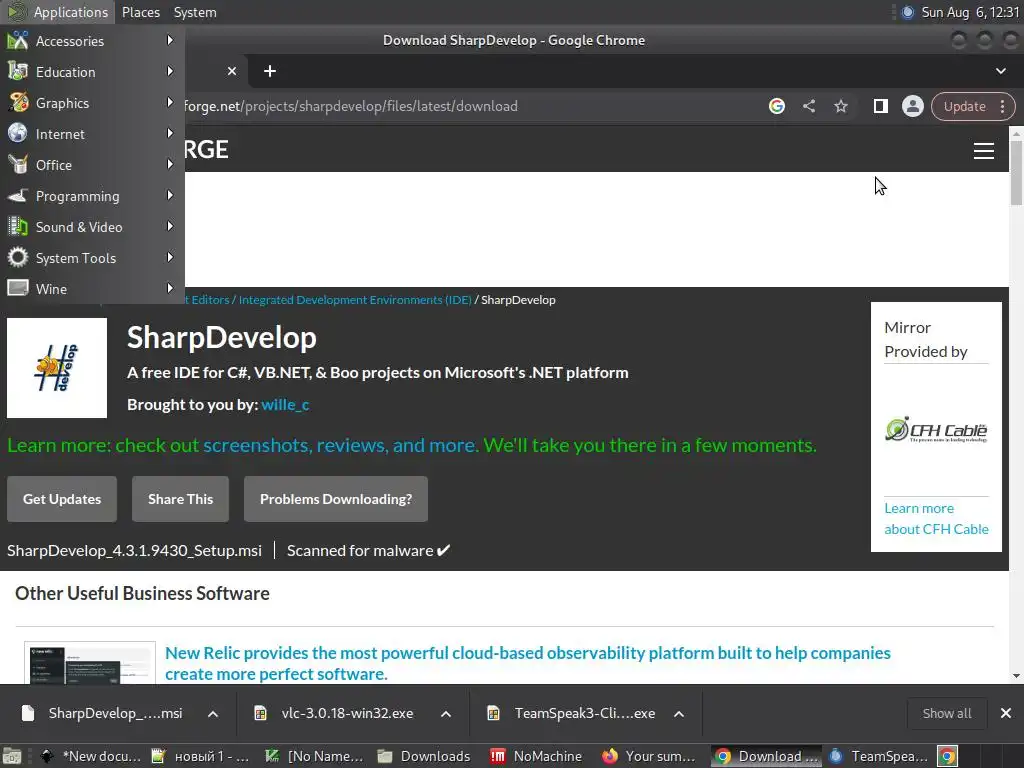Open the Graphics submenu
This screenshot has height=768, width=1024.
pyautogui.click(x=92, y=103)
